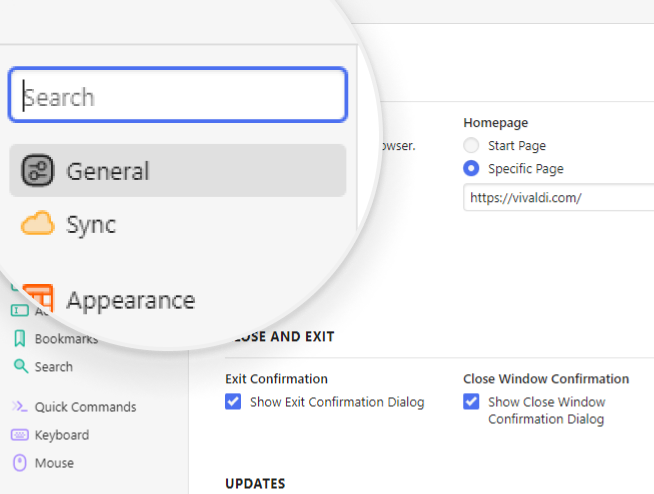Click the Appearance panel icon

click(38, 298)
